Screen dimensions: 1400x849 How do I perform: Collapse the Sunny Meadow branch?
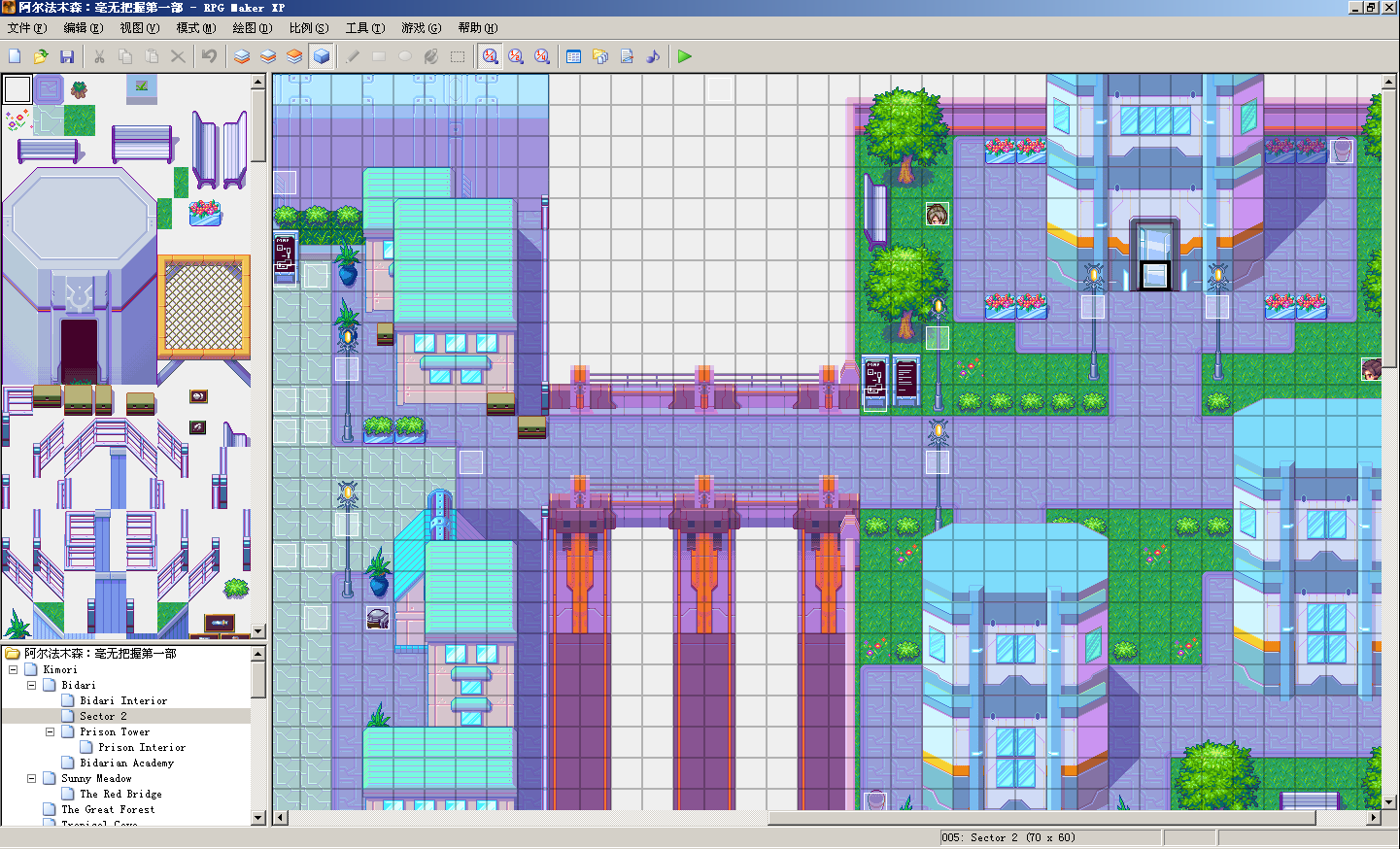click(x=31, y=778)
